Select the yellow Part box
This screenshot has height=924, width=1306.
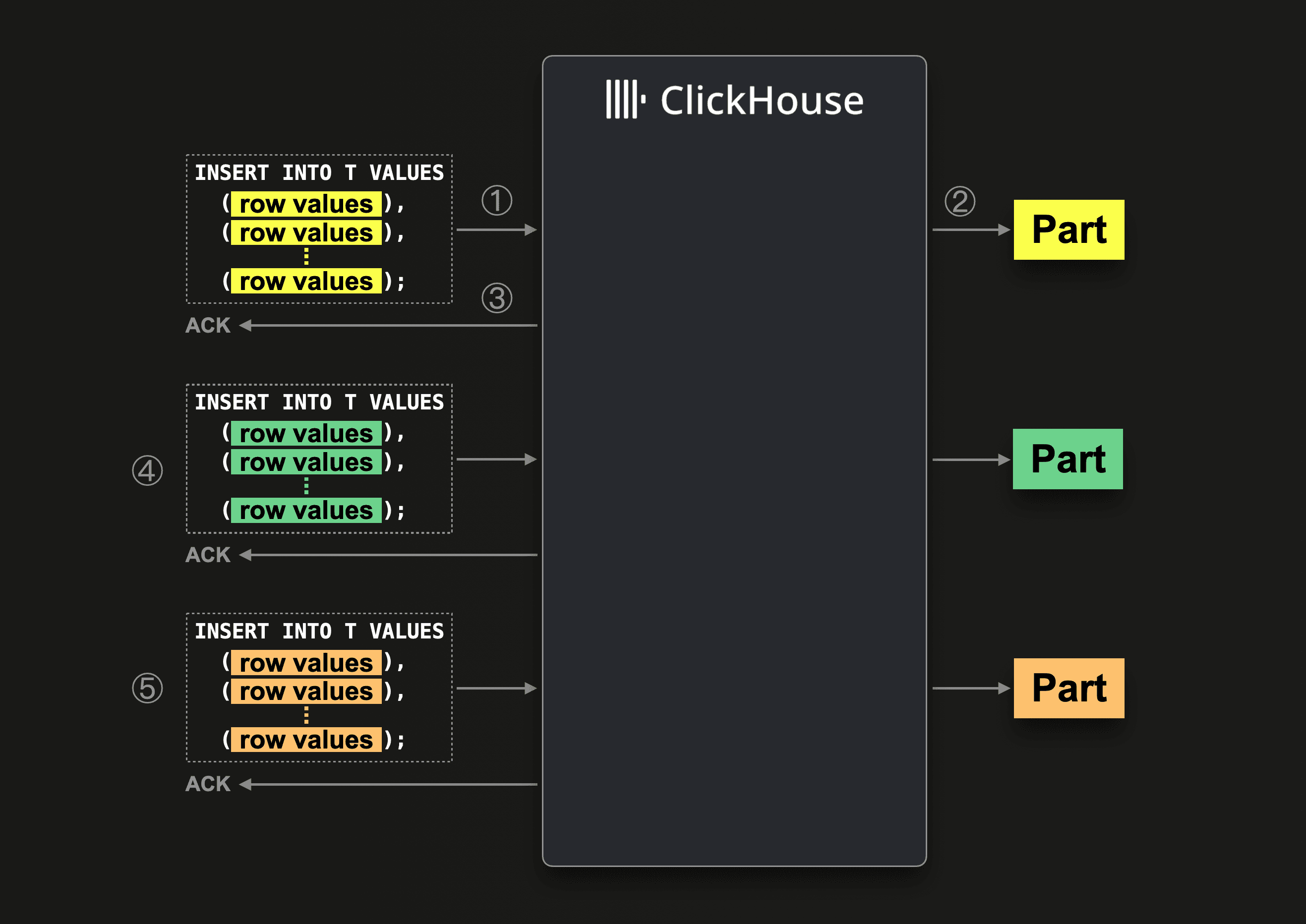pyautogui.click(x=1069, y=230)
